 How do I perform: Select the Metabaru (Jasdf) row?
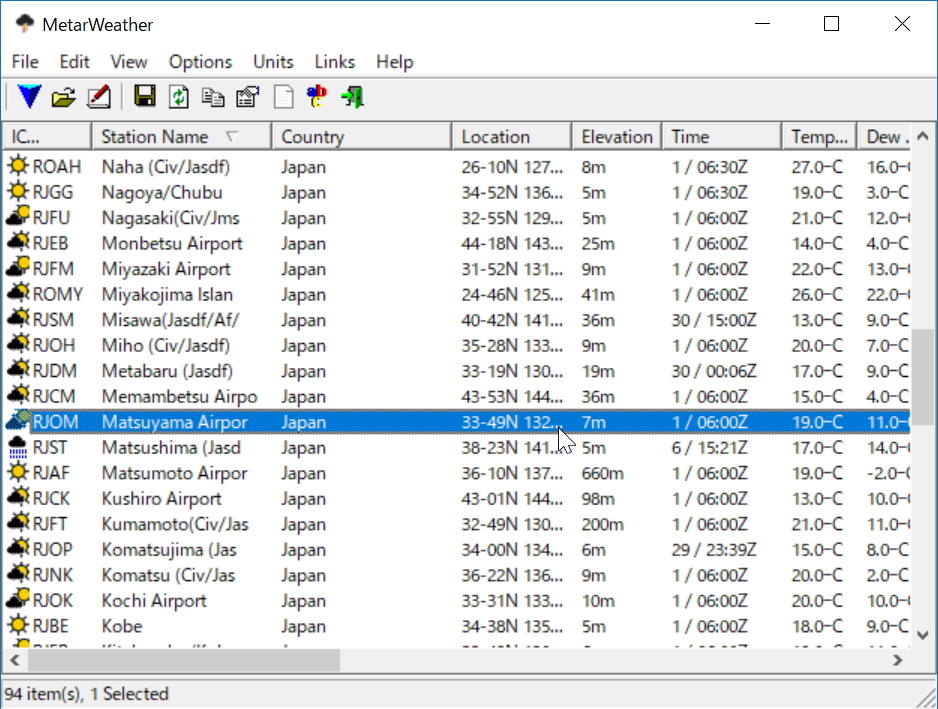tap(457, 371)
